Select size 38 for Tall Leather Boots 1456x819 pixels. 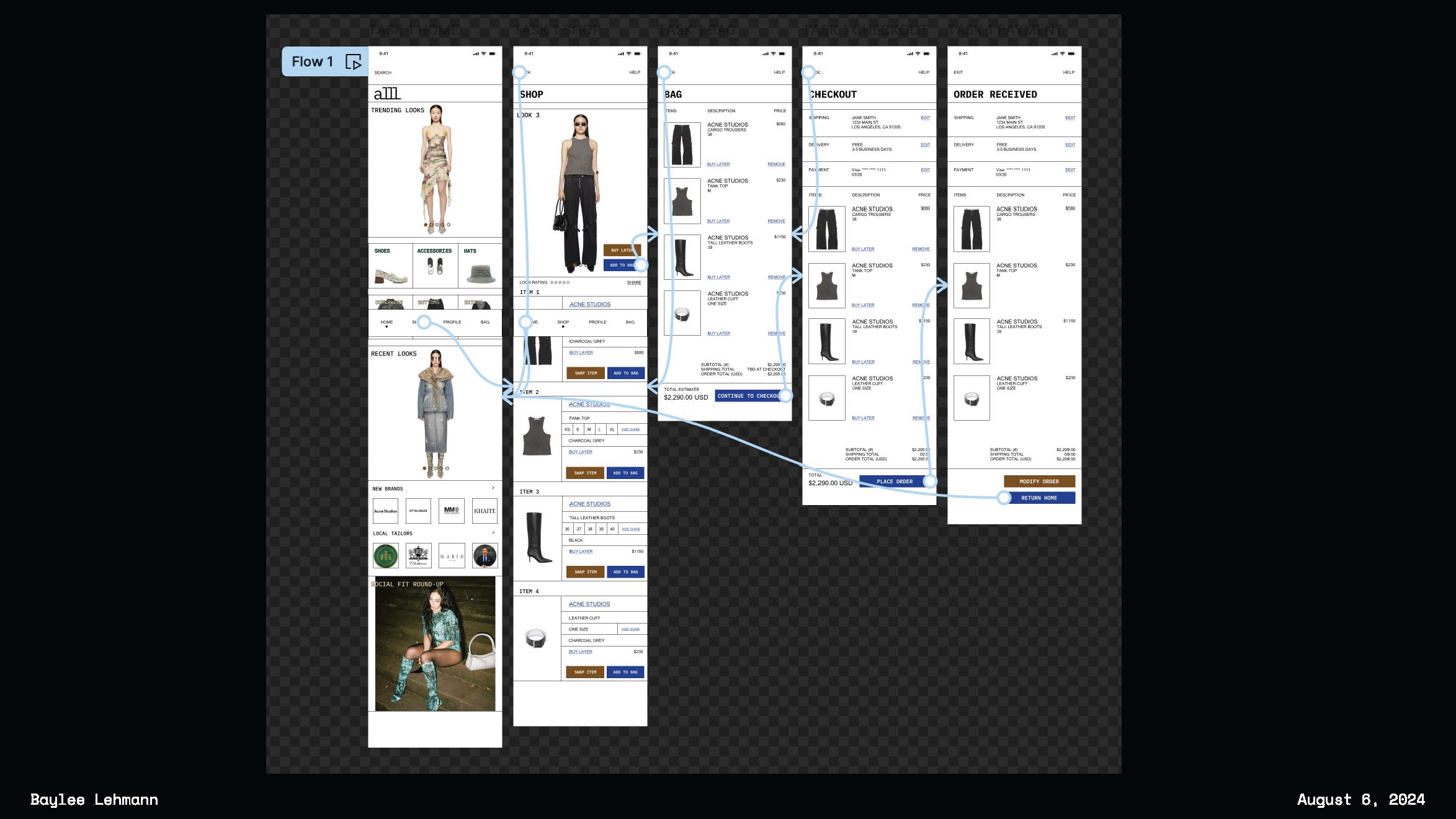[x=590, y=529]
